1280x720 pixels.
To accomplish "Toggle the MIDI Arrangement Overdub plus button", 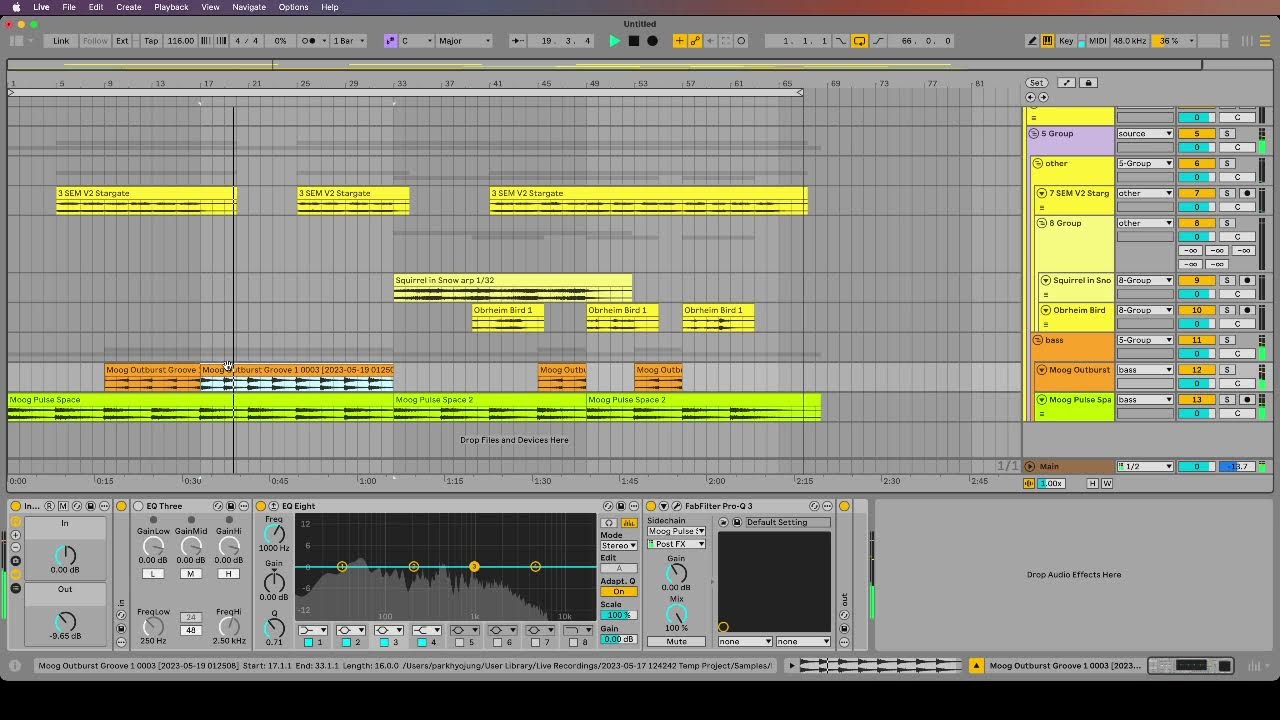I will click(680, 41).
